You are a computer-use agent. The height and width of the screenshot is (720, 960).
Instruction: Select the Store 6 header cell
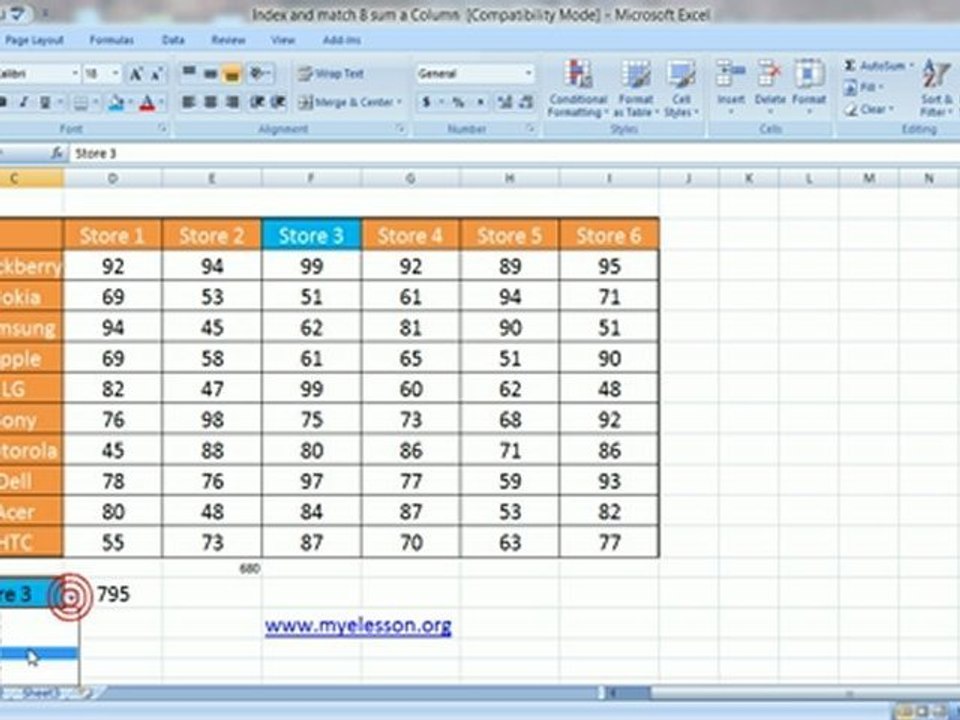[609, 235]
